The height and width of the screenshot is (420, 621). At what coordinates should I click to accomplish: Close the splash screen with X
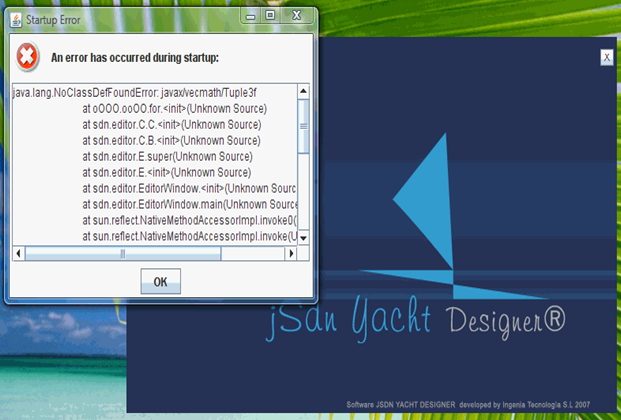click(x=606, y=58)
